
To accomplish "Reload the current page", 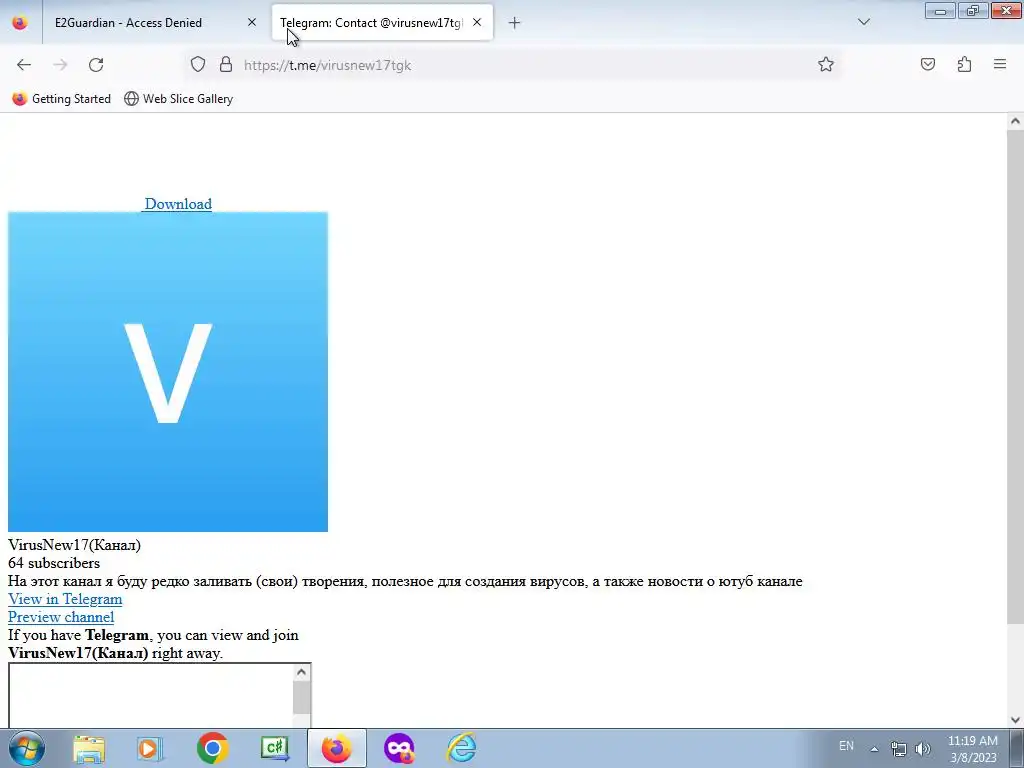I will pos(96,65).
